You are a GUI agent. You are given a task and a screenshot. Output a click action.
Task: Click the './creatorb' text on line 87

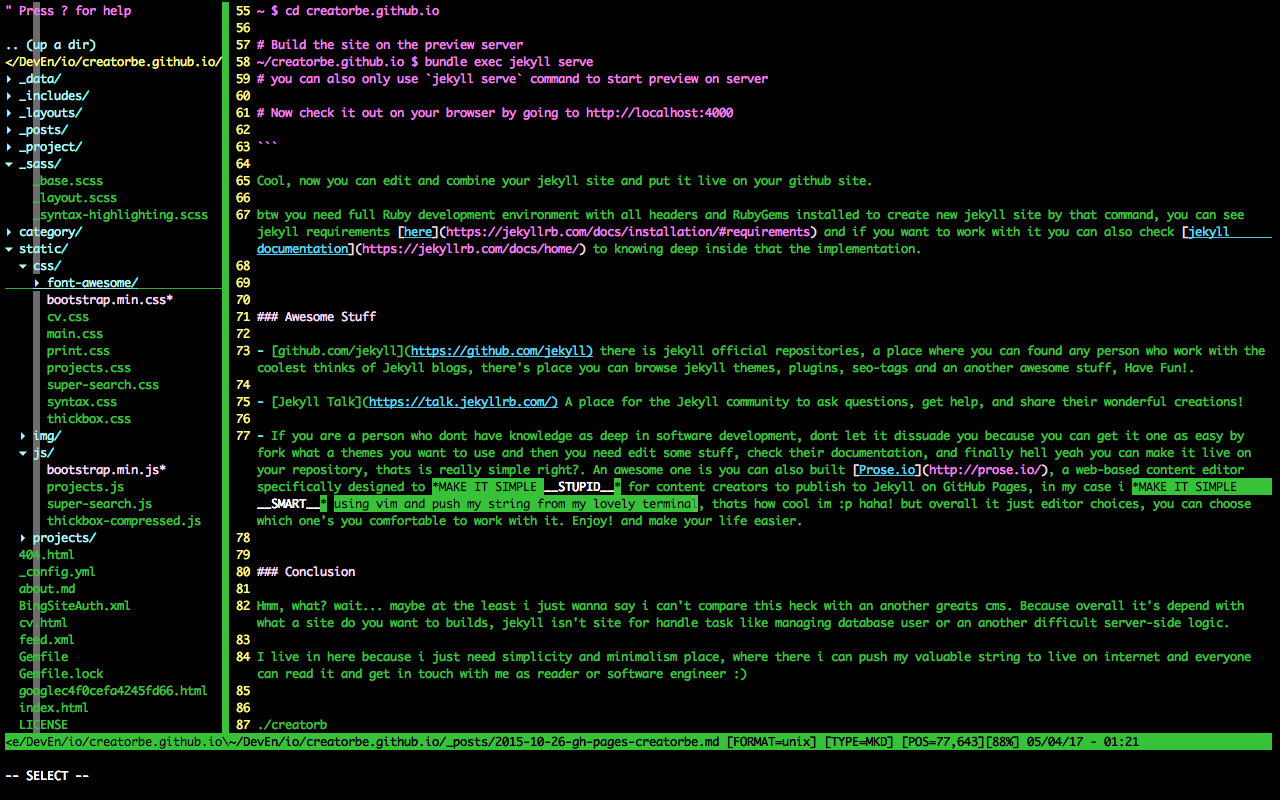[292, 725]
